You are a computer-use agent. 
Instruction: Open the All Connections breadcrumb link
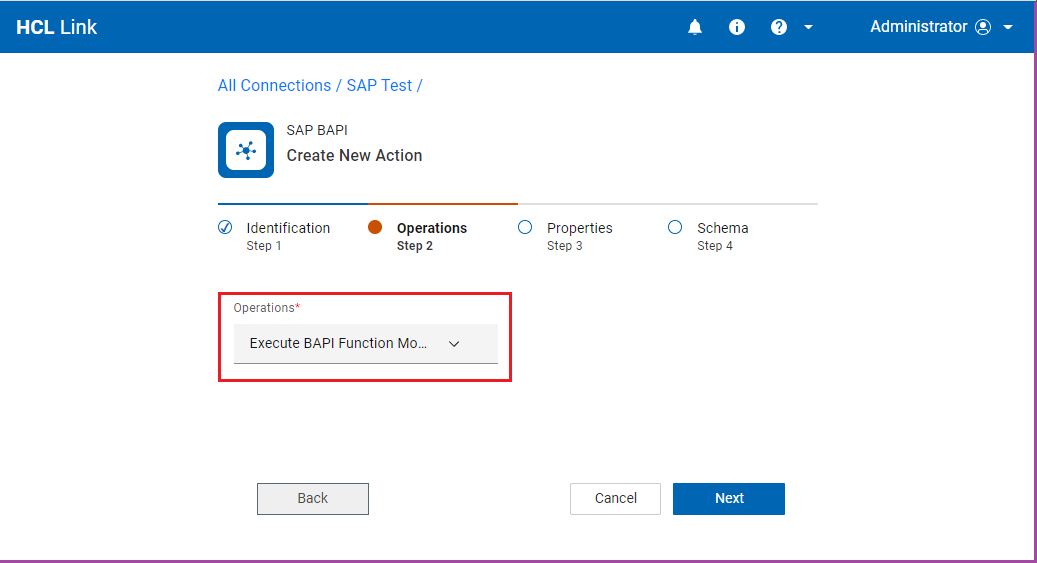coord(274,86)
